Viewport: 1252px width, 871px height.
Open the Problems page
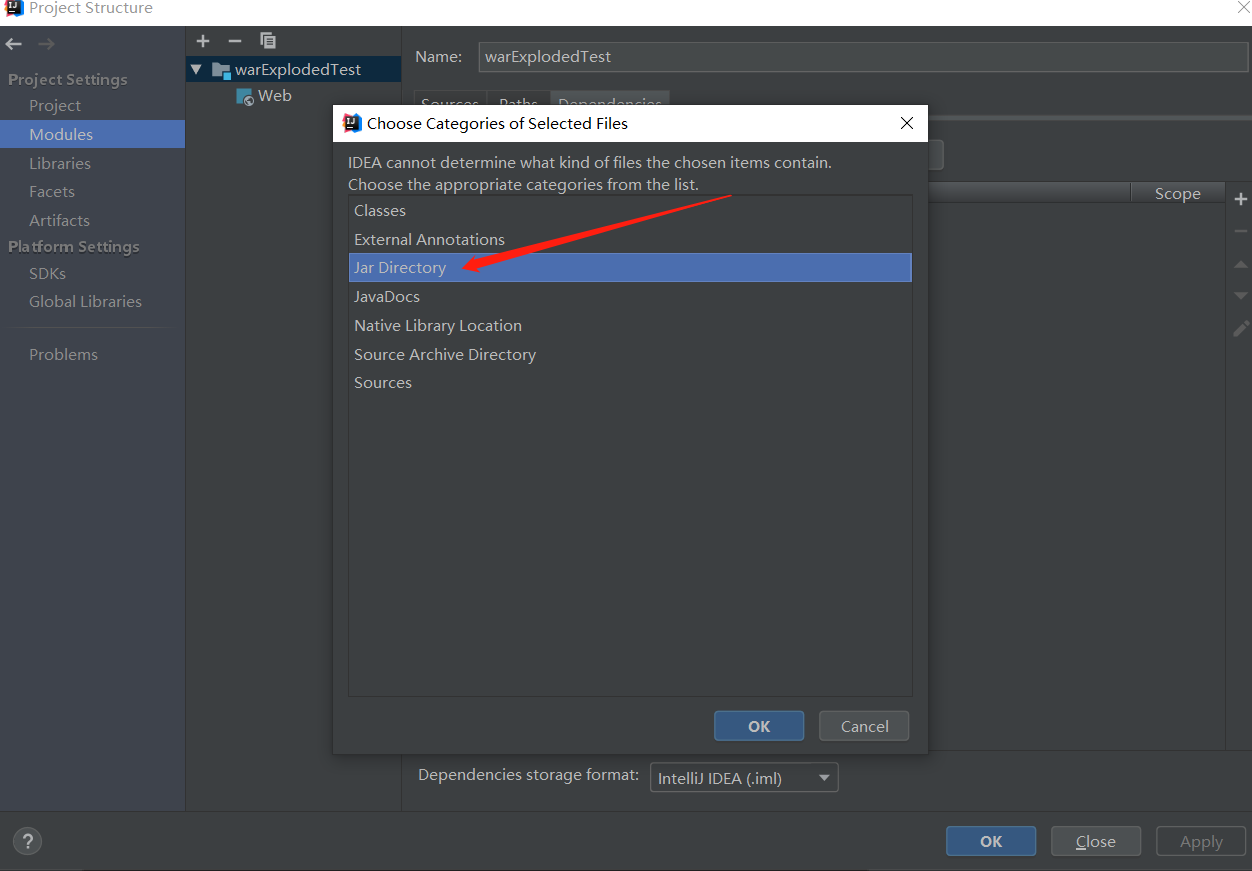click(x=63, y=354)
